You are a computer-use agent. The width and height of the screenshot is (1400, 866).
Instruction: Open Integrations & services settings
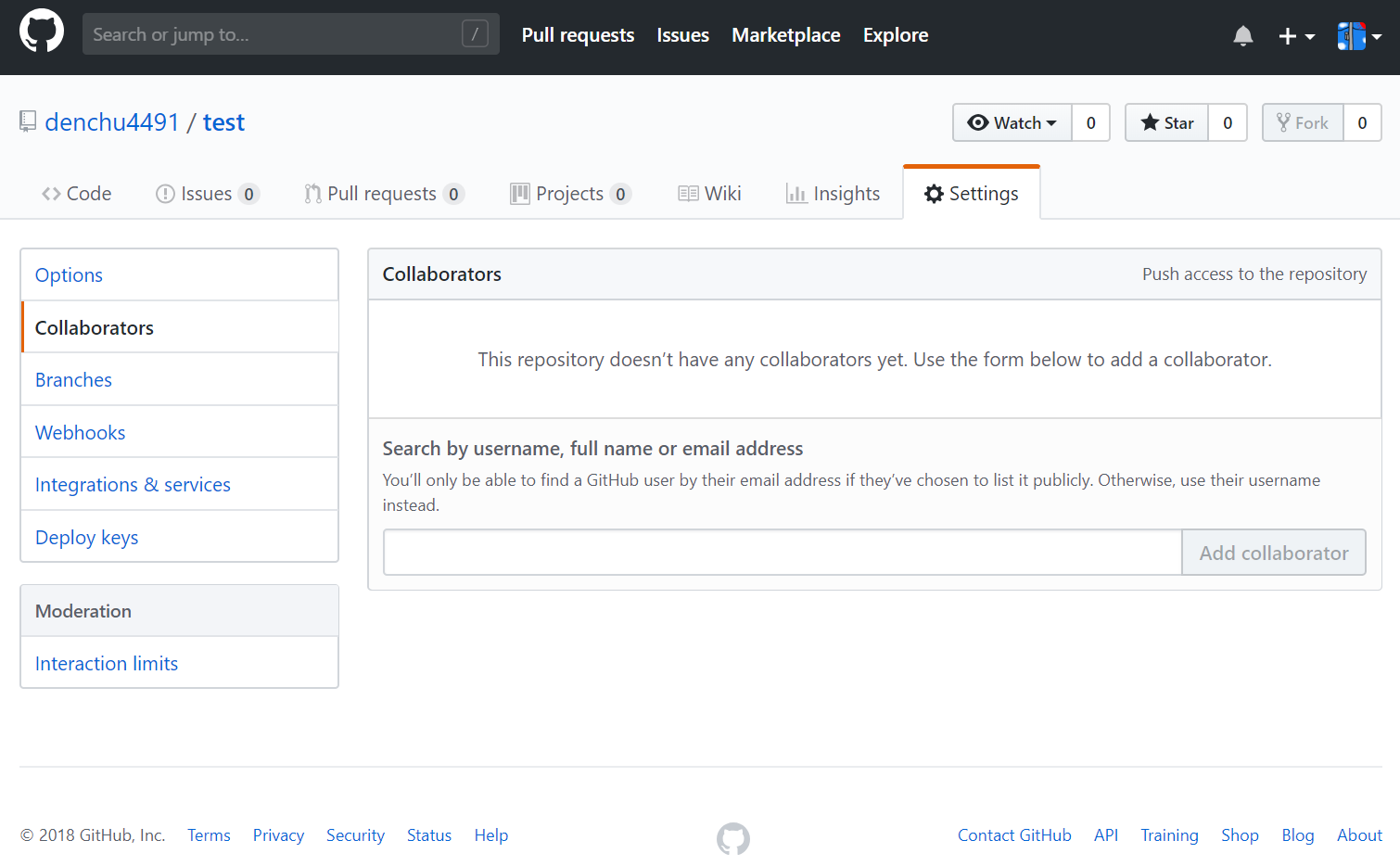coord(179,485)
